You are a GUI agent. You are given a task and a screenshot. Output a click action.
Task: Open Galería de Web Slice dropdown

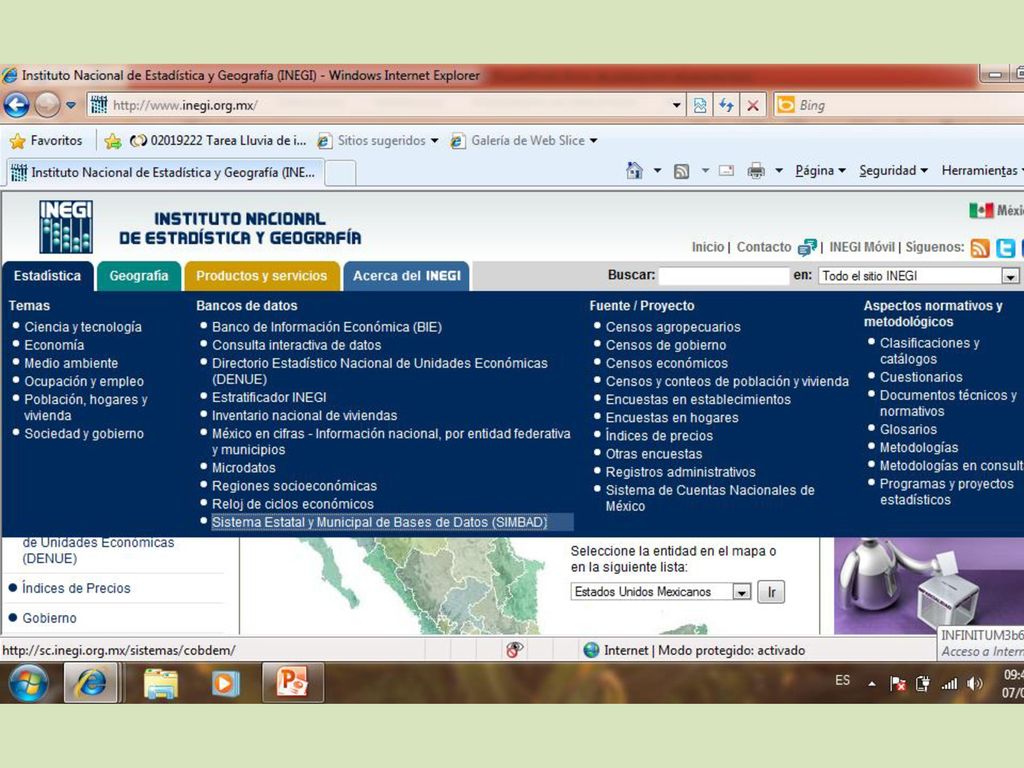524,140
